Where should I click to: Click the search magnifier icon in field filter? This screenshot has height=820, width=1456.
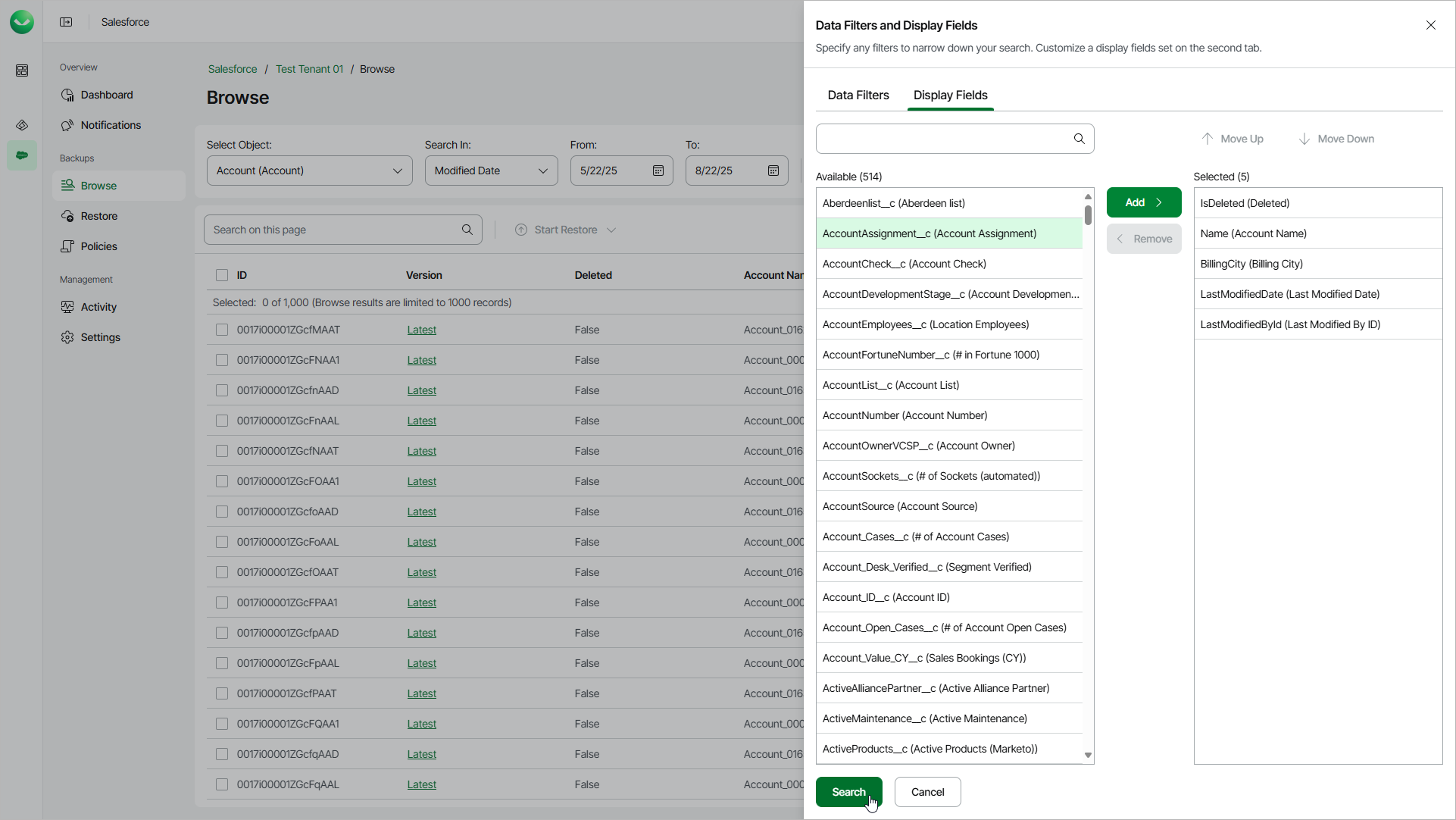(x=1079, y=139)
